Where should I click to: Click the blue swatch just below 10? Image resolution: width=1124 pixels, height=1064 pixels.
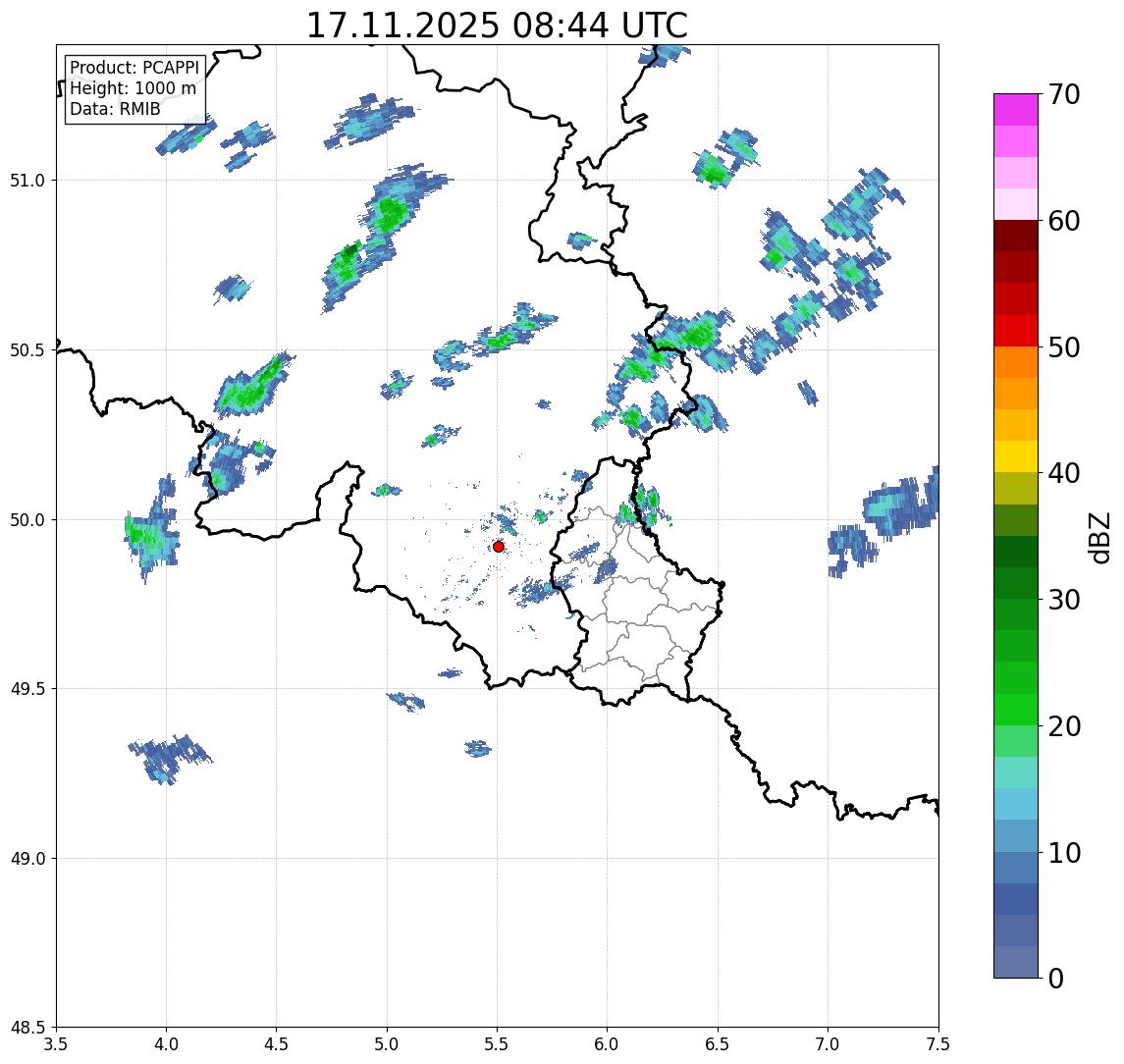1016,868
